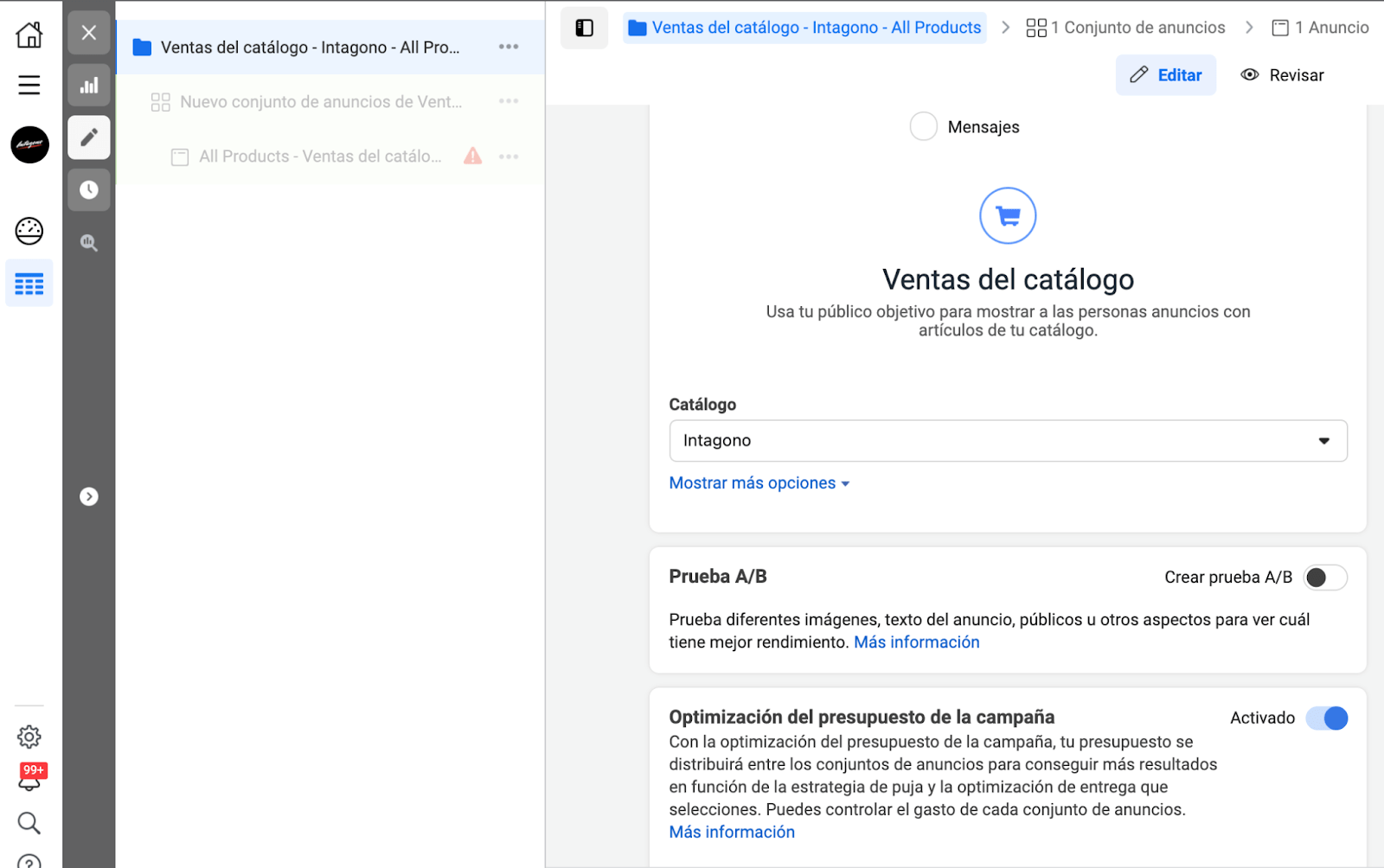This screenshot has width=1384, height=868.
Task: Select Nuevo conjunto de anuncios tree item
Action: coord(330,102)
